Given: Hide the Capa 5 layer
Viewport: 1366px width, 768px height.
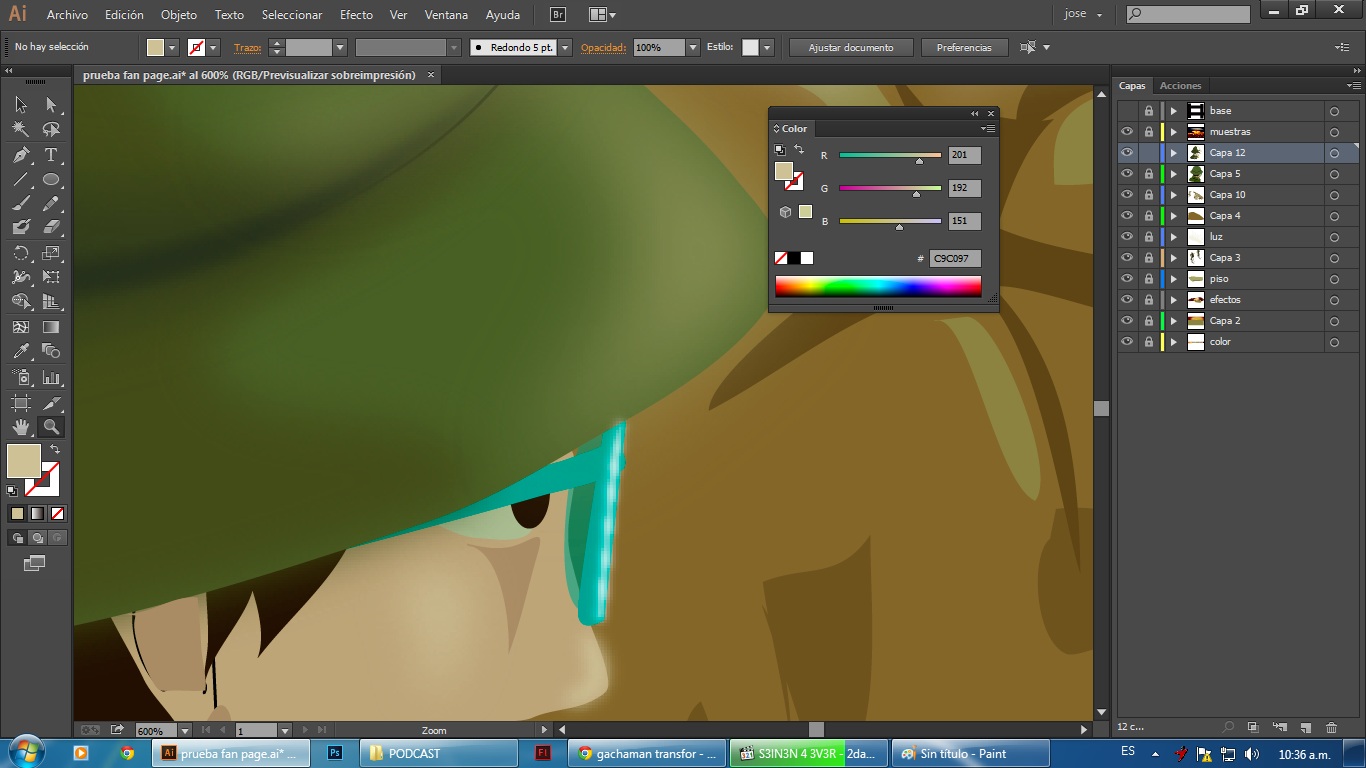Looking at the screenshot, I should pos(1127,174).
